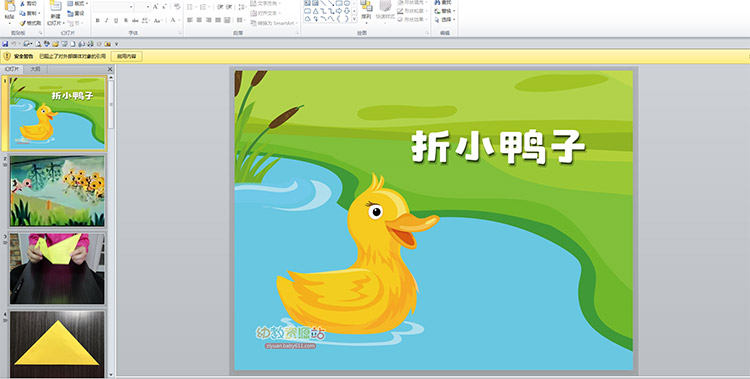Viewport: 750px width, 379px height.
Task: Toggle Bold formatting
Action: point(98,21)
